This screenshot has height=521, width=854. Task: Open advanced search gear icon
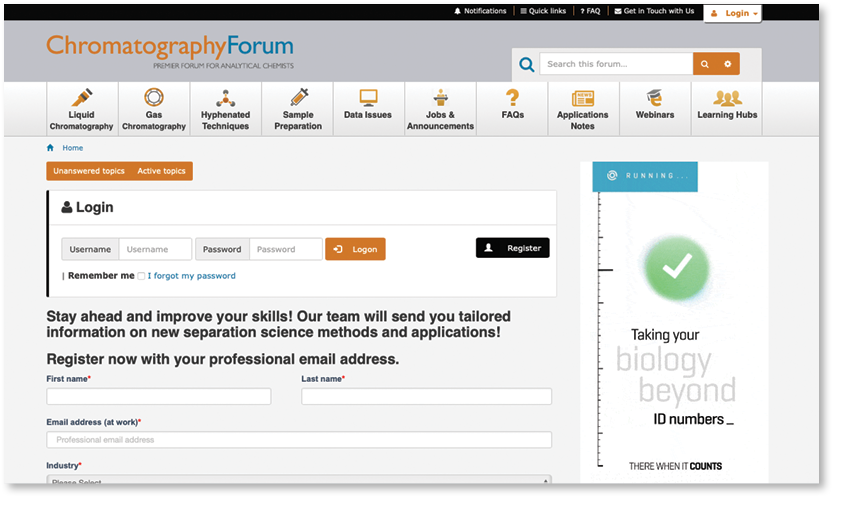click(x=728, y=64)
